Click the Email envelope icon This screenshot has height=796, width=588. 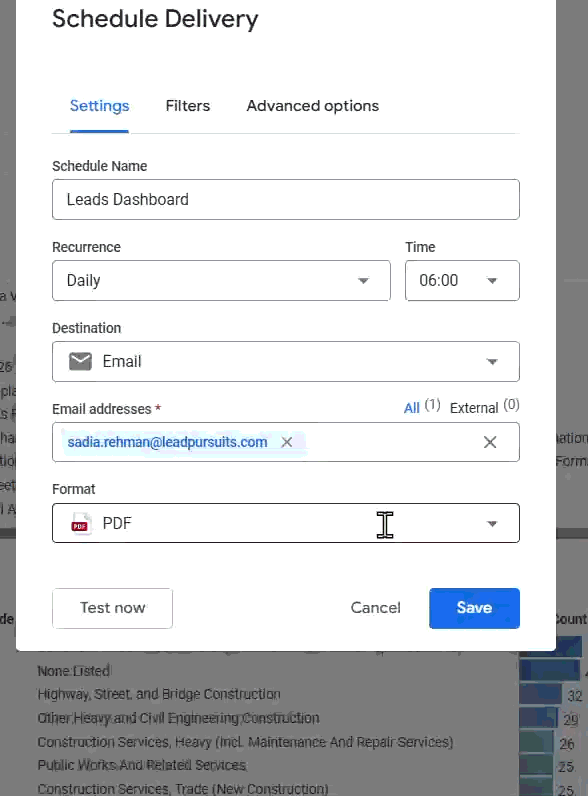(80, 361)
